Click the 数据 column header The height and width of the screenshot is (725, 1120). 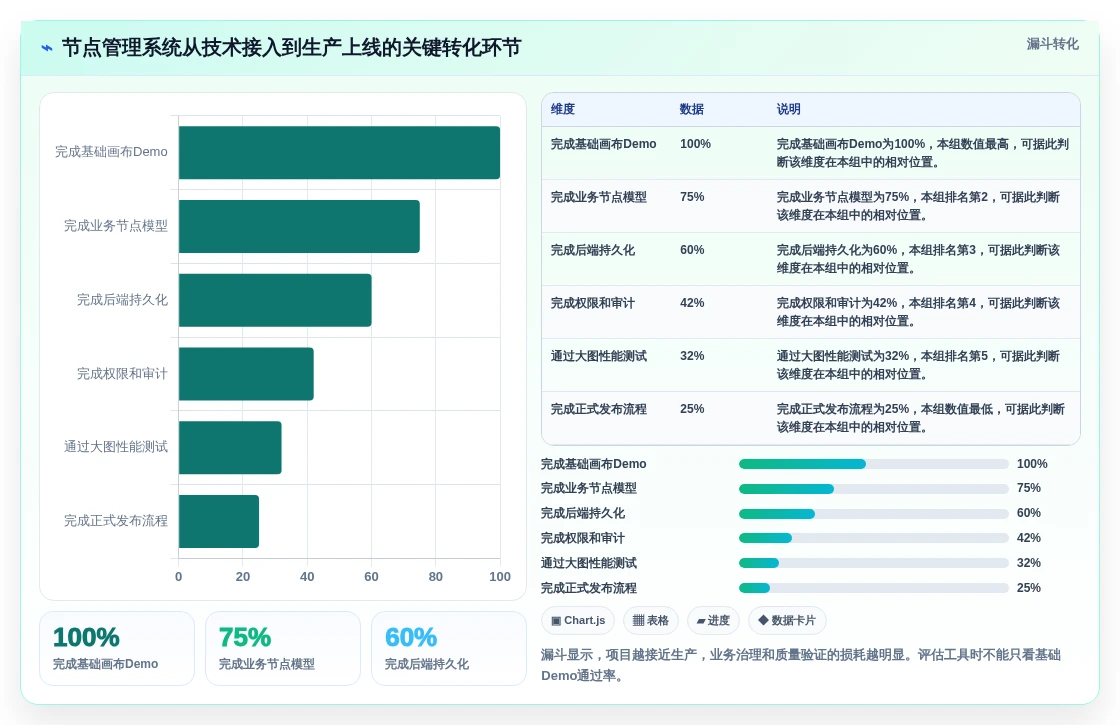pos(691,109)
